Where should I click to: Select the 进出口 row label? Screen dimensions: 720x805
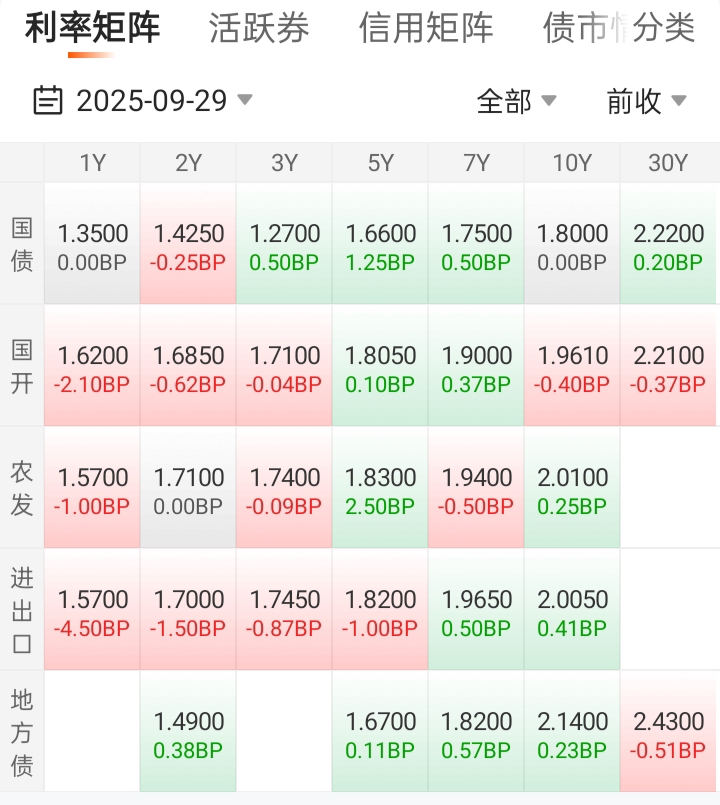click(x=22, y=610)
